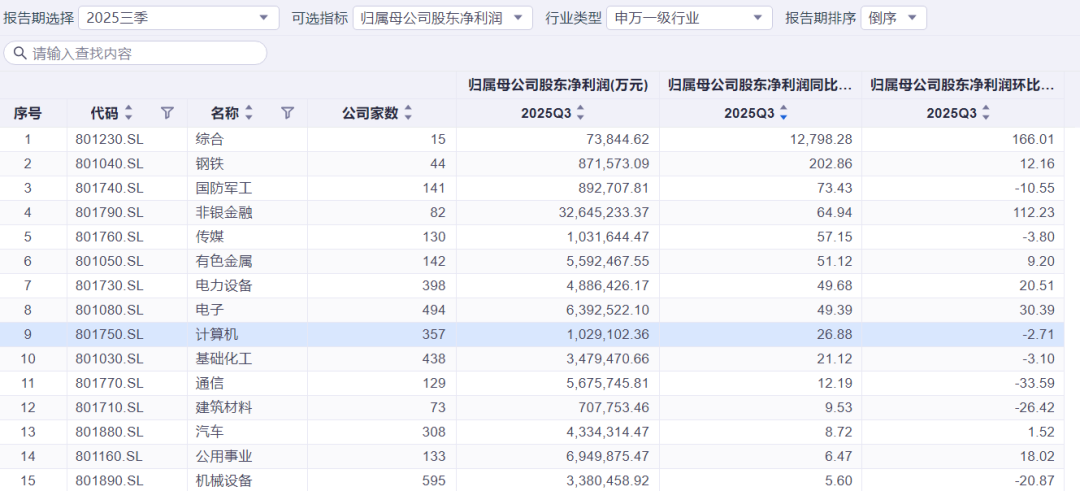
Task: Click quarter-over-quarter value -33.59
Action: 1035,384
